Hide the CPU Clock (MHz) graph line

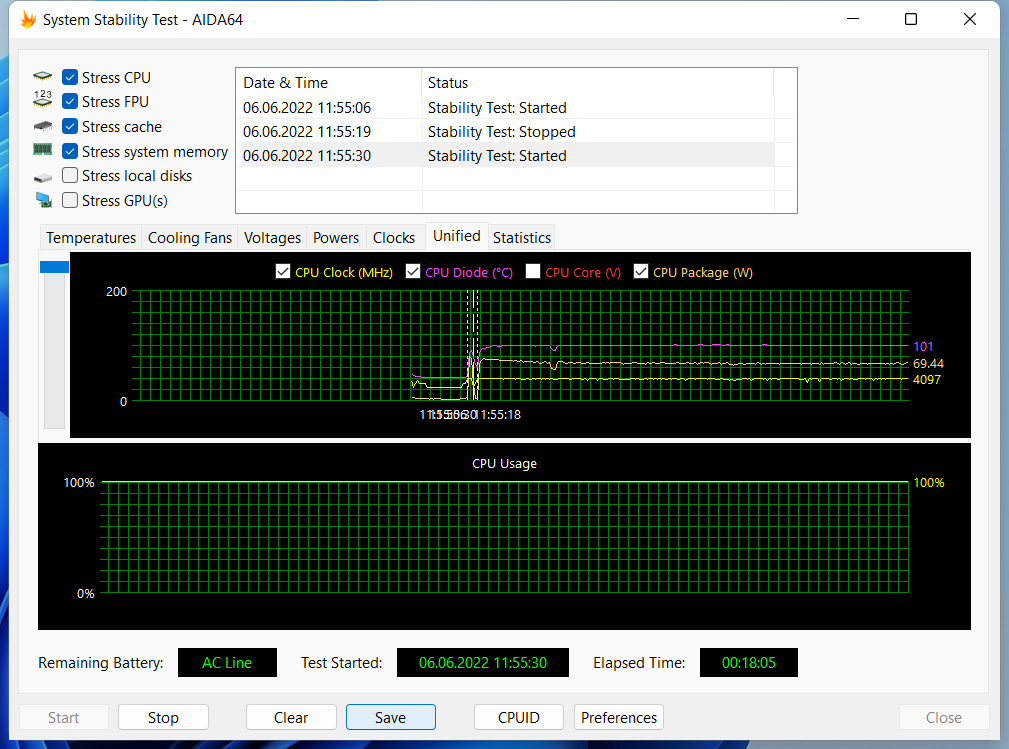[282, 272]
